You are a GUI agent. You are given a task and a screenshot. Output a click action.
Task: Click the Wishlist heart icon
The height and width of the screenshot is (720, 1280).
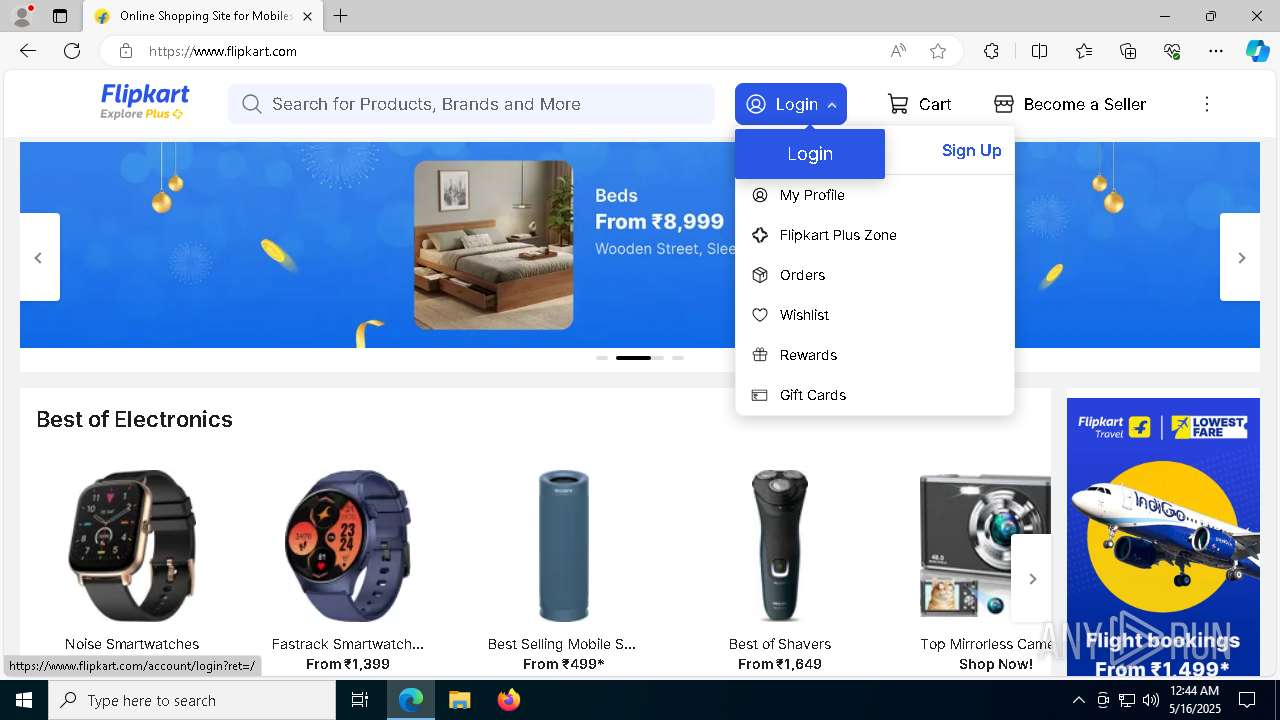(x=760, y=315)
